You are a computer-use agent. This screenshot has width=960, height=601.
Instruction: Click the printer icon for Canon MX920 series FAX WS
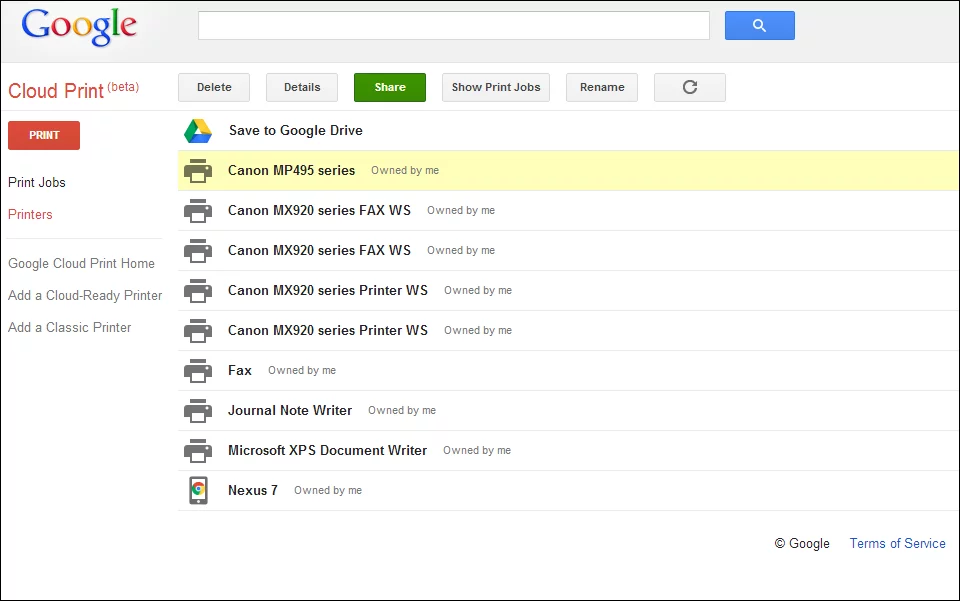coord(198,210)
